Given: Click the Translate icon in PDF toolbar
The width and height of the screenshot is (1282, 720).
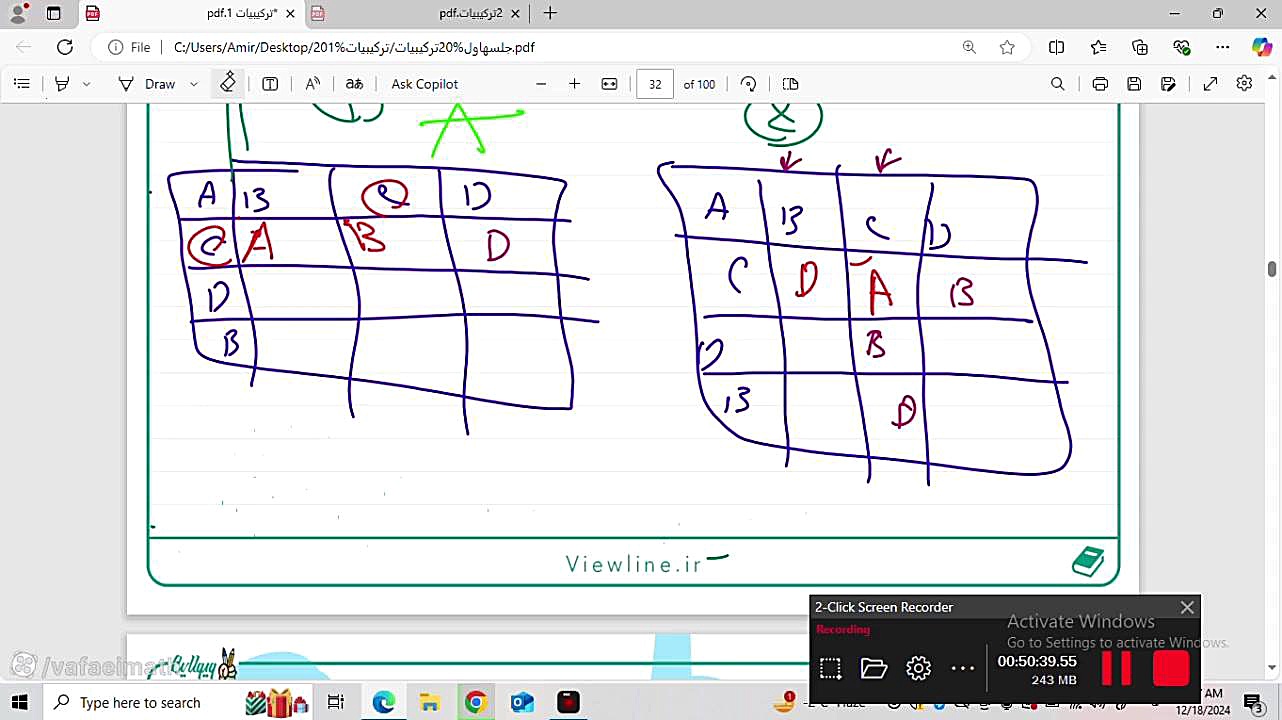Looking at the screenshot, I should 354,84.
